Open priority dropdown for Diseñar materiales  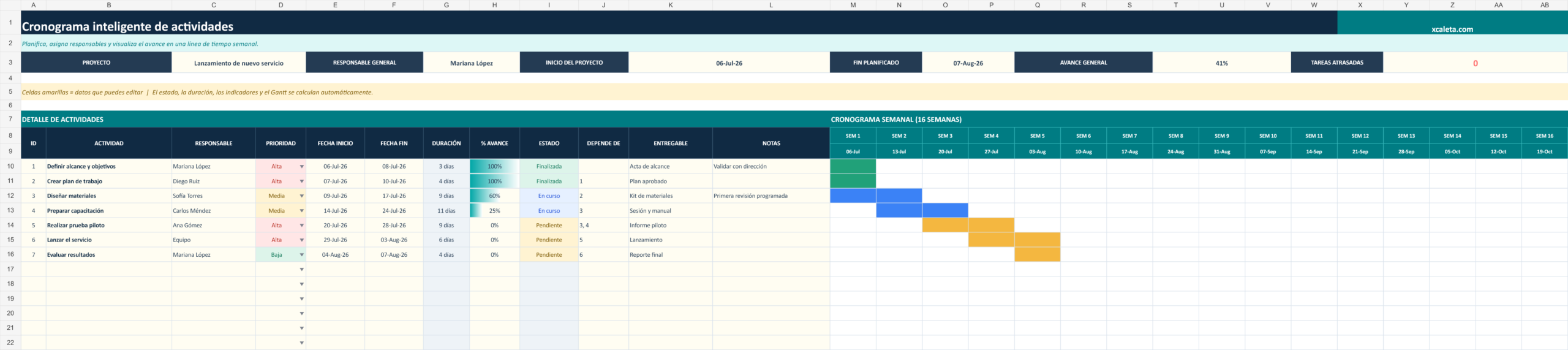tap(301, 196)
